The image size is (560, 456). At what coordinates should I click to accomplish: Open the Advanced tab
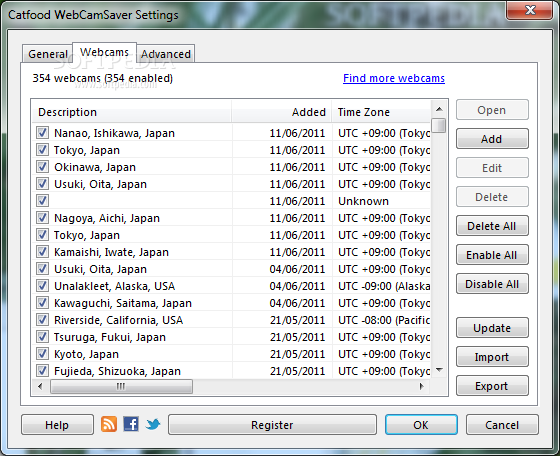[x=166, y=54]
